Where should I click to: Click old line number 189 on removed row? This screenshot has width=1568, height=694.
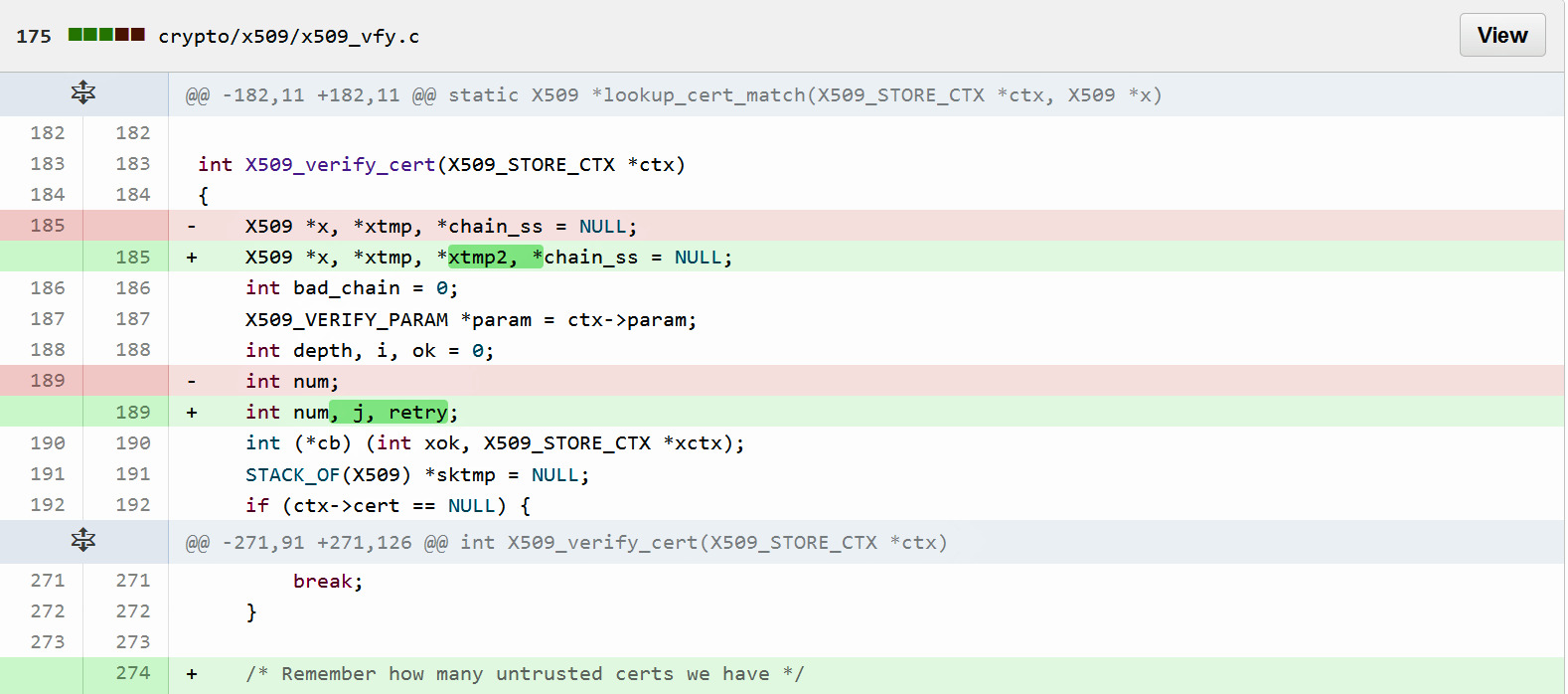47,381
